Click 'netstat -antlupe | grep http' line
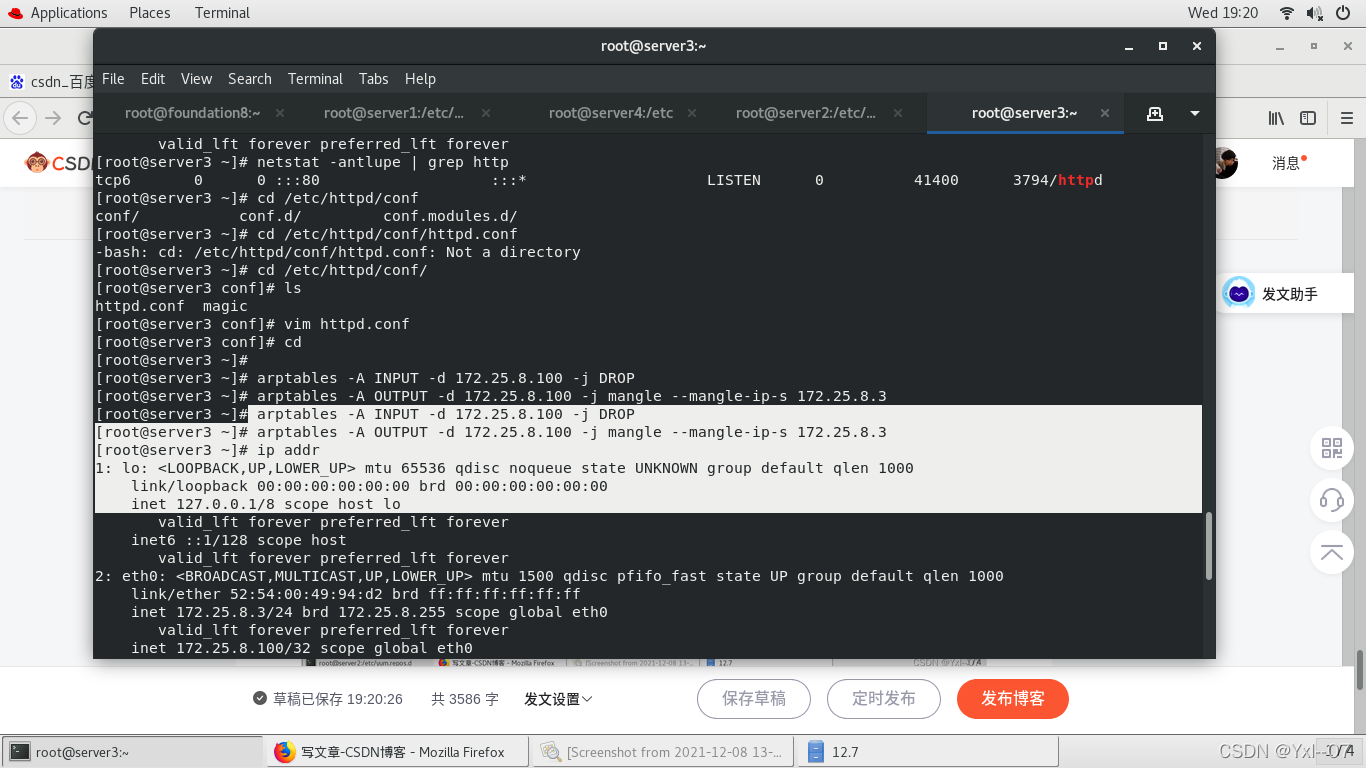Screen dimensions: 1366x768 [x=302, y=162]
